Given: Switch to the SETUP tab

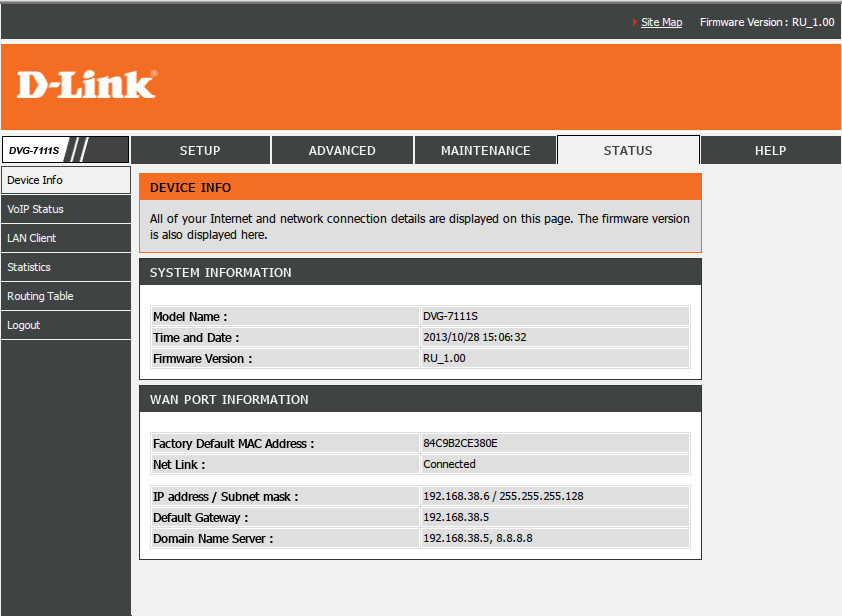Looking at the screenshot, I should tap(200, 150).
